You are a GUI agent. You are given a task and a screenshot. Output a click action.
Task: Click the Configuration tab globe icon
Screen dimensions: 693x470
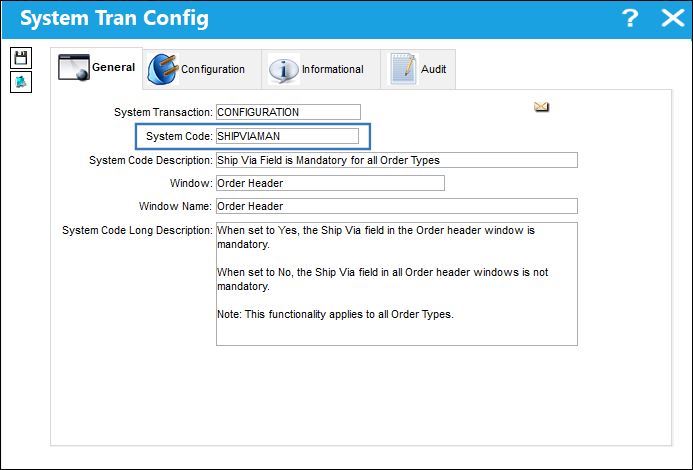pos(162,69)
